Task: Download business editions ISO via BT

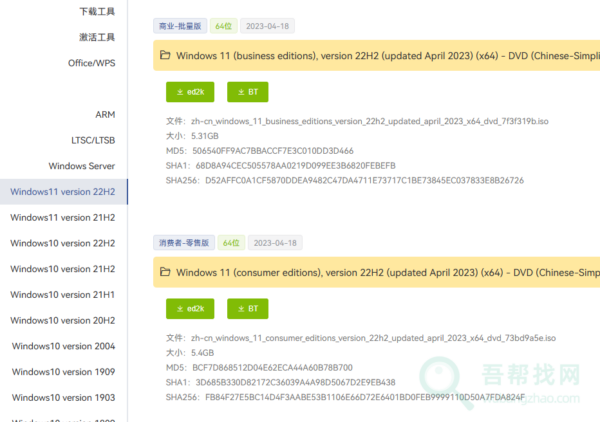Action: coord(248,92)
